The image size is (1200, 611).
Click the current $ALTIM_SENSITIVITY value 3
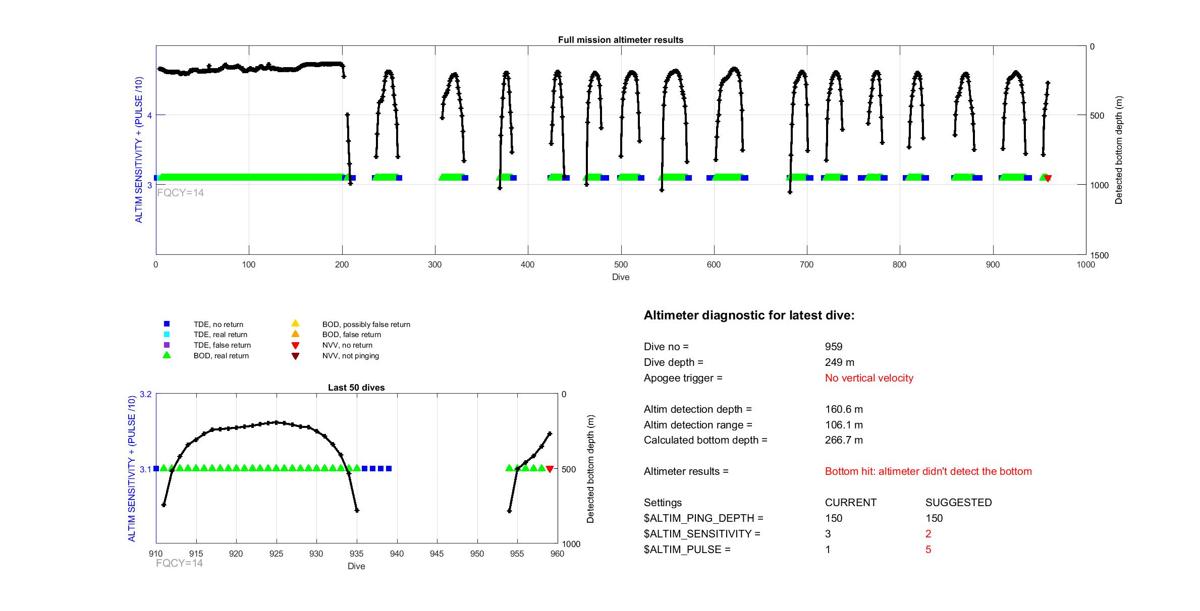tap(828, 534)
